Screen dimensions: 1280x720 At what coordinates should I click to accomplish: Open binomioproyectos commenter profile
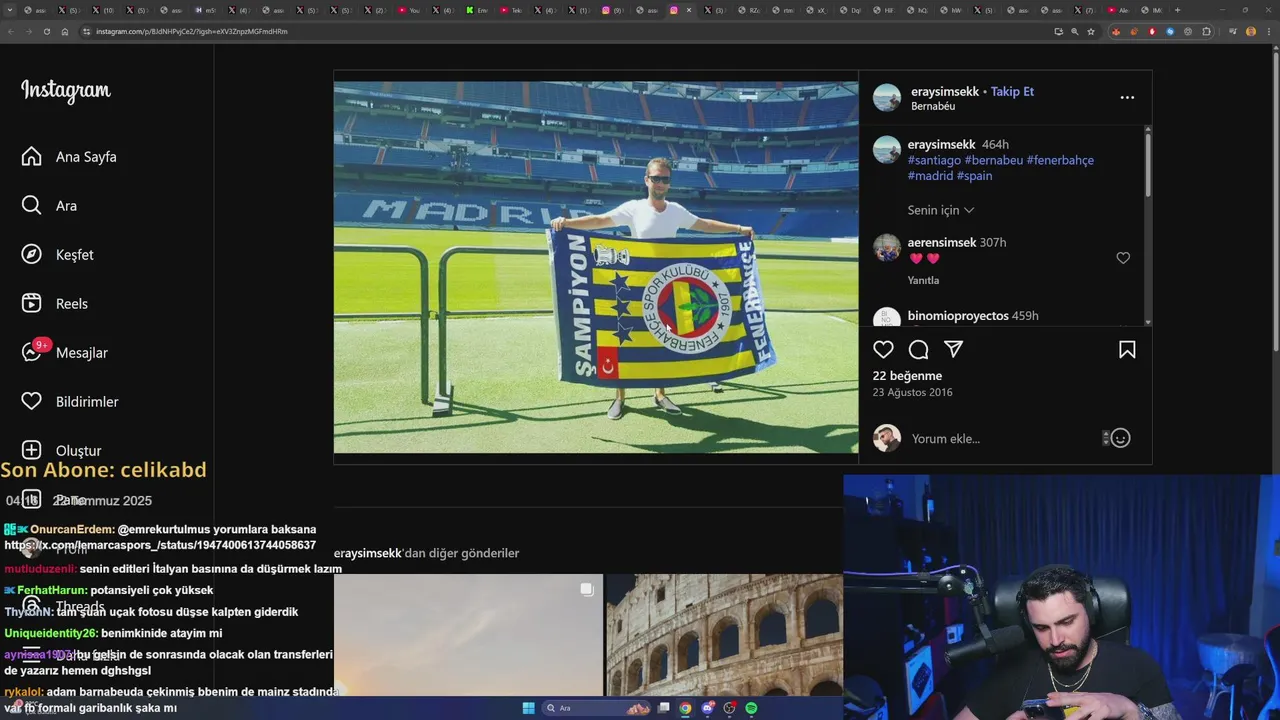tap(958, 316)
